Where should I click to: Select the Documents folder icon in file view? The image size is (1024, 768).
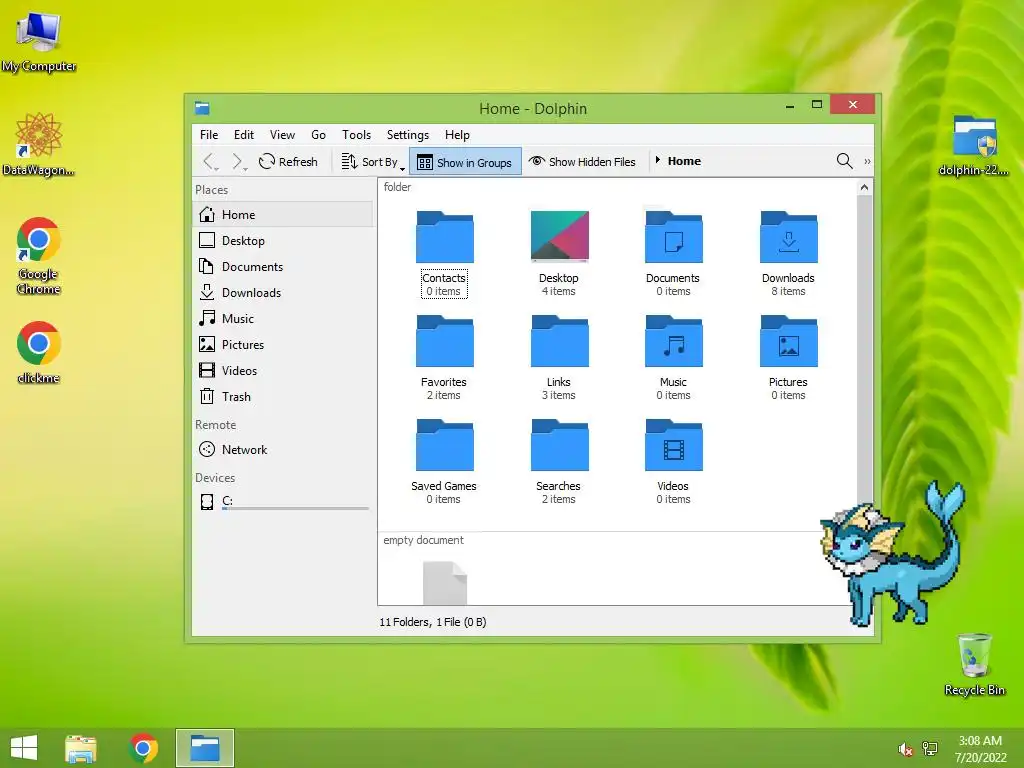[x=673, y=236]
